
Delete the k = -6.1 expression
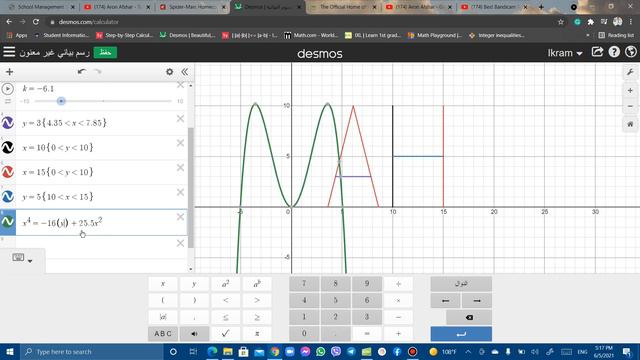point(180,85)
